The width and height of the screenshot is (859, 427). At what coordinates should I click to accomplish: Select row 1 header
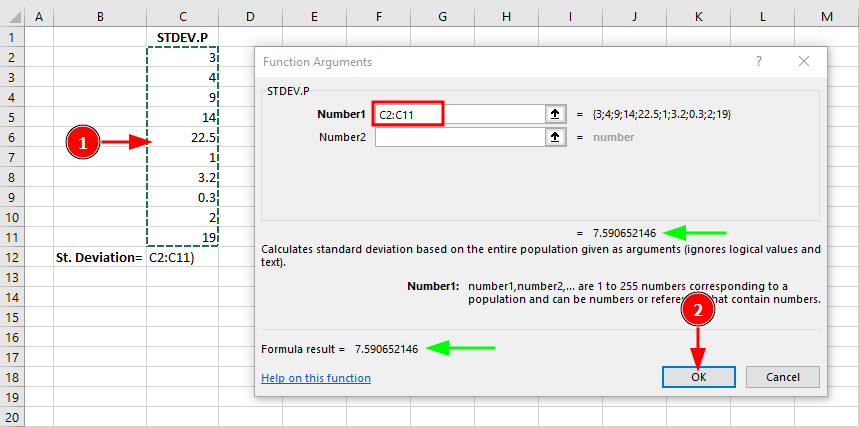click(12, 37)
